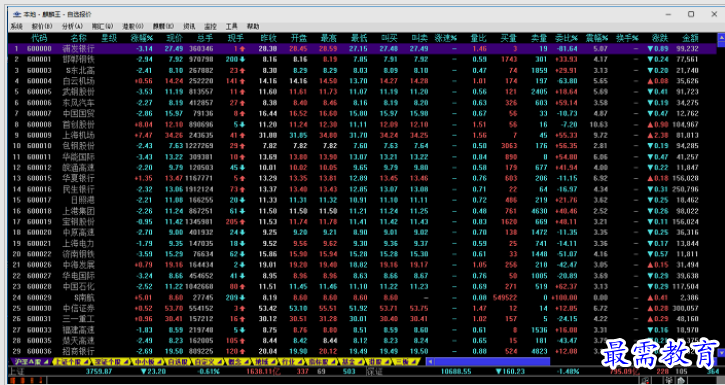Select stock 中海发展

[x=78, y=265]
